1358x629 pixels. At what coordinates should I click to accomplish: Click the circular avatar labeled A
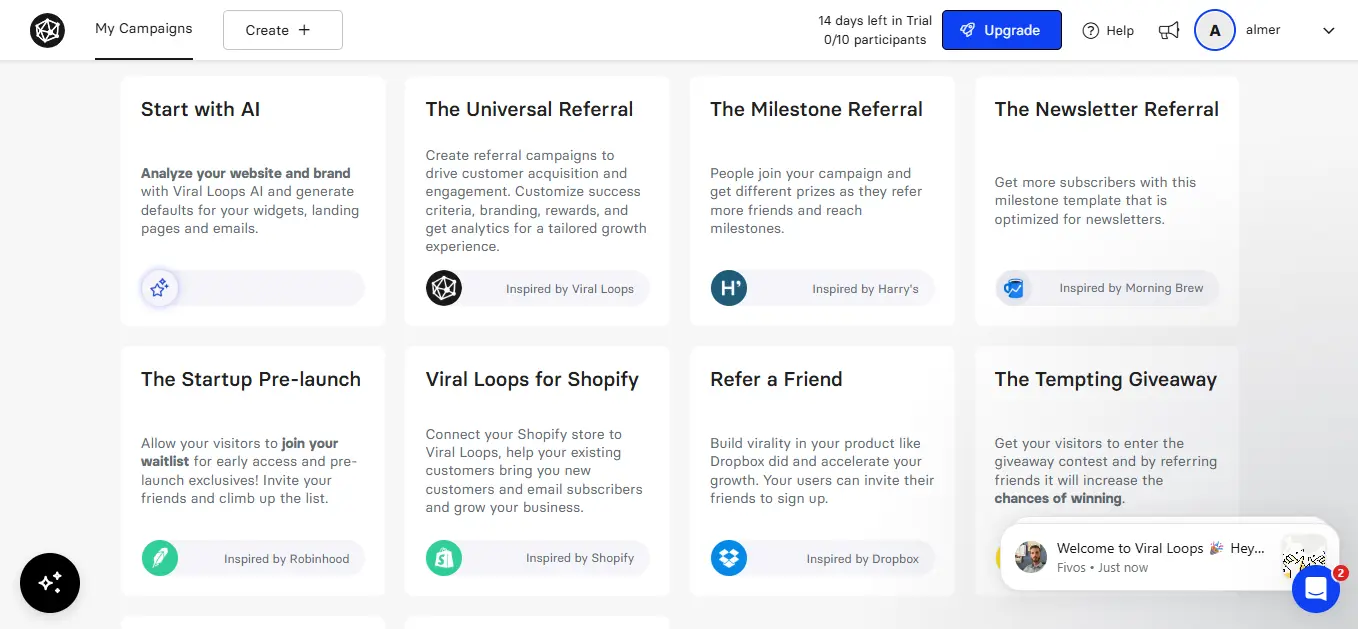(x=1214, y=30)
